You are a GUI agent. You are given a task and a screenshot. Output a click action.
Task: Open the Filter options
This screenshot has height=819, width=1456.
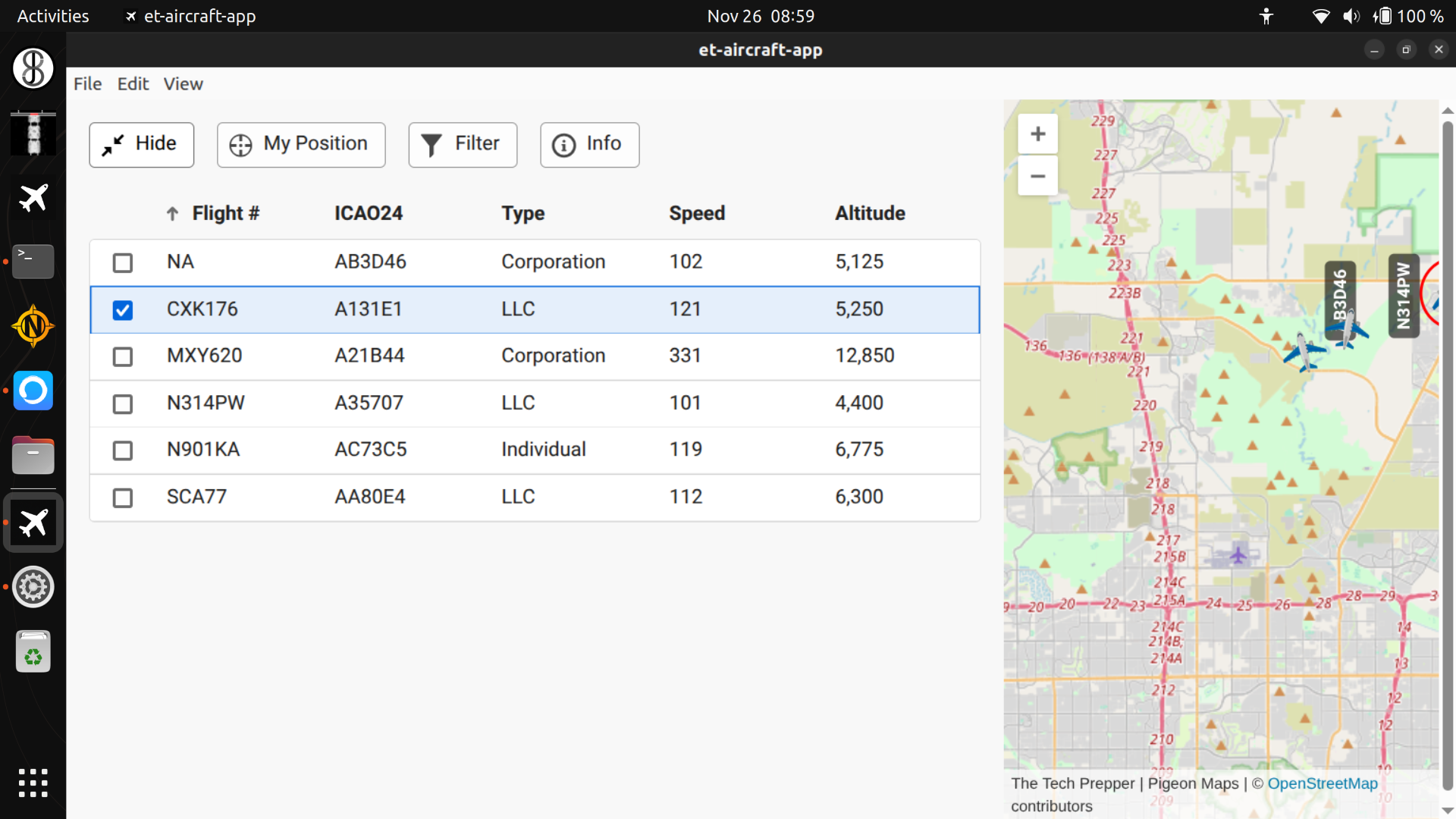tap(462, 144)
